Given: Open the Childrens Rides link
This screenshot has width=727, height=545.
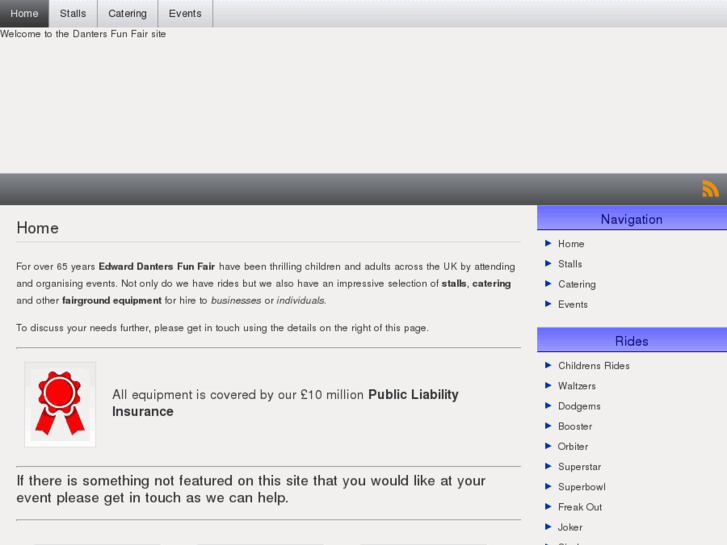Looking at the screenshot, I should point(593,365).
